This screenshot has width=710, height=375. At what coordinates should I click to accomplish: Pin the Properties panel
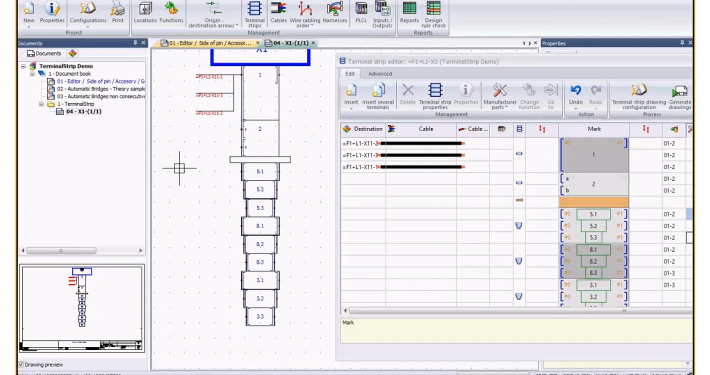(682, 43)
